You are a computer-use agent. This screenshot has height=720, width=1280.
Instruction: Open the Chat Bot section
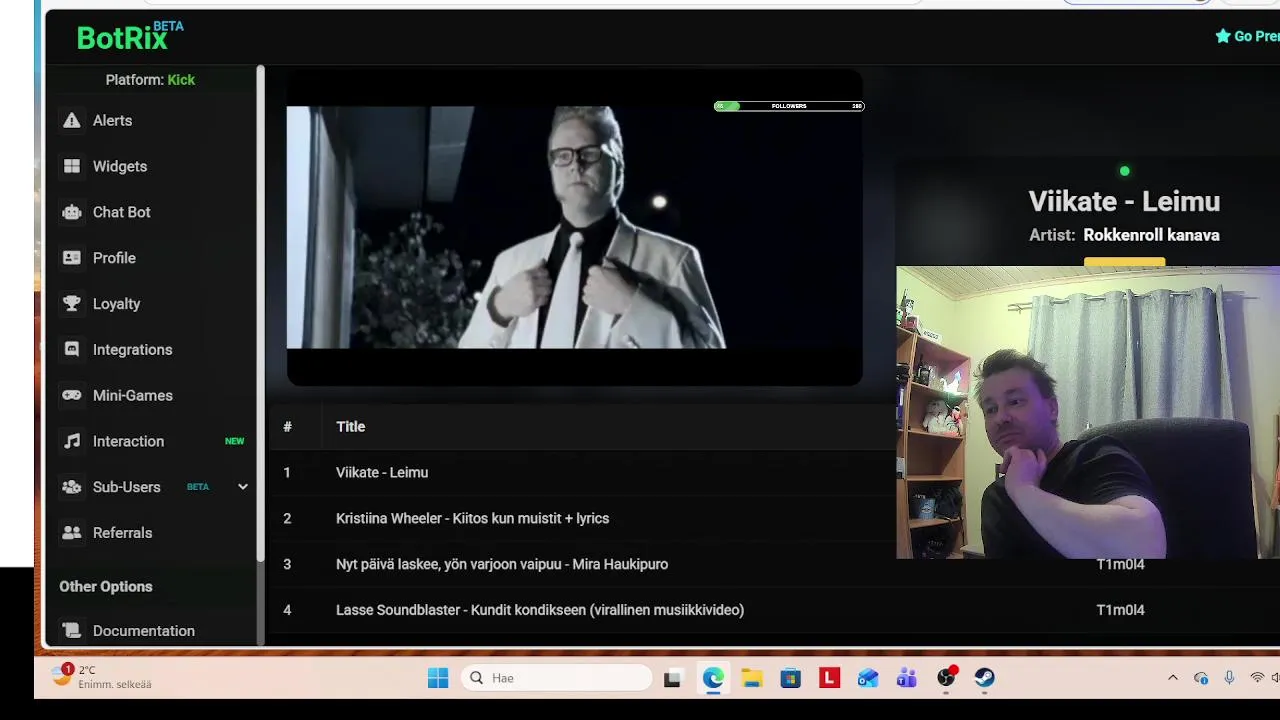coord(122,212)
